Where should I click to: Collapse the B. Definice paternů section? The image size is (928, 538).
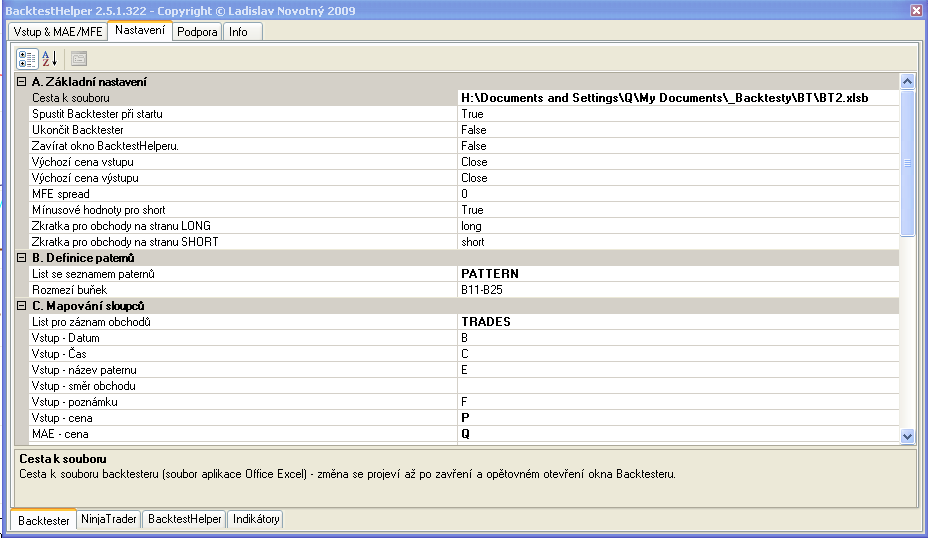coord(22,257)
